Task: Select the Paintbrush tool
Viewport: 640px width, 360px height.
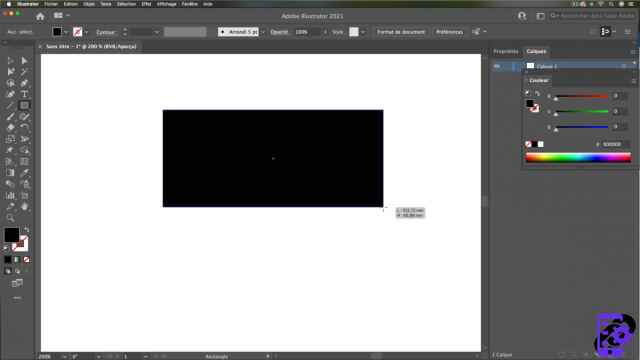Action: click(x=10, y=117)
